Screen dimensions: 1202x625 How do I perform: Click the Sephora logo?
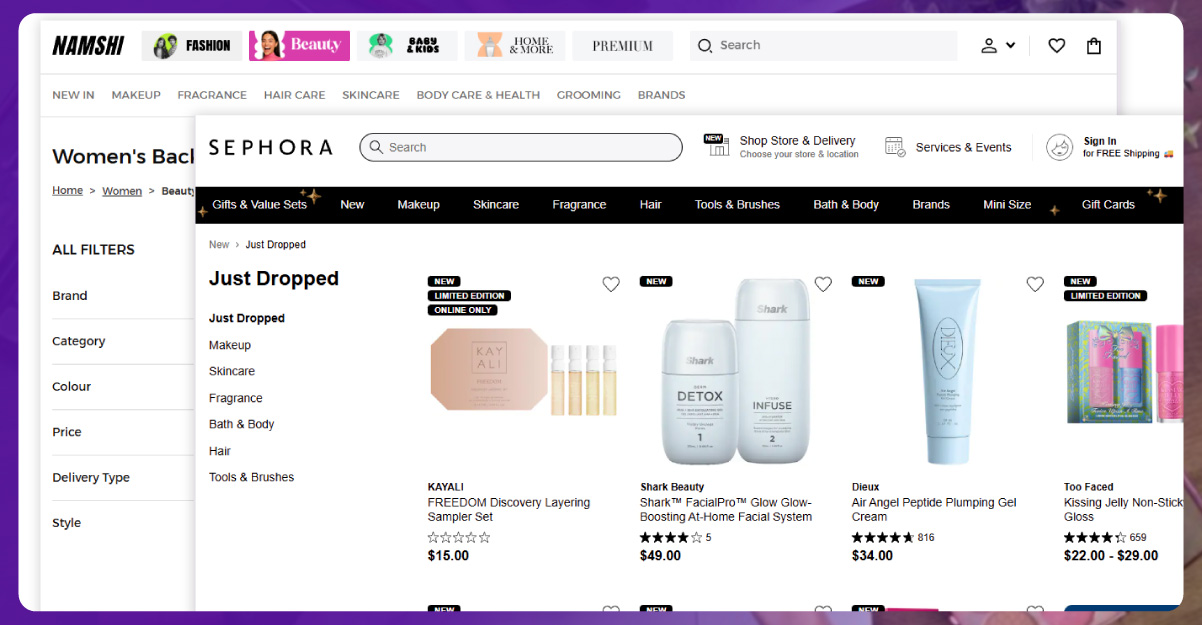click(x=270, y=147)
